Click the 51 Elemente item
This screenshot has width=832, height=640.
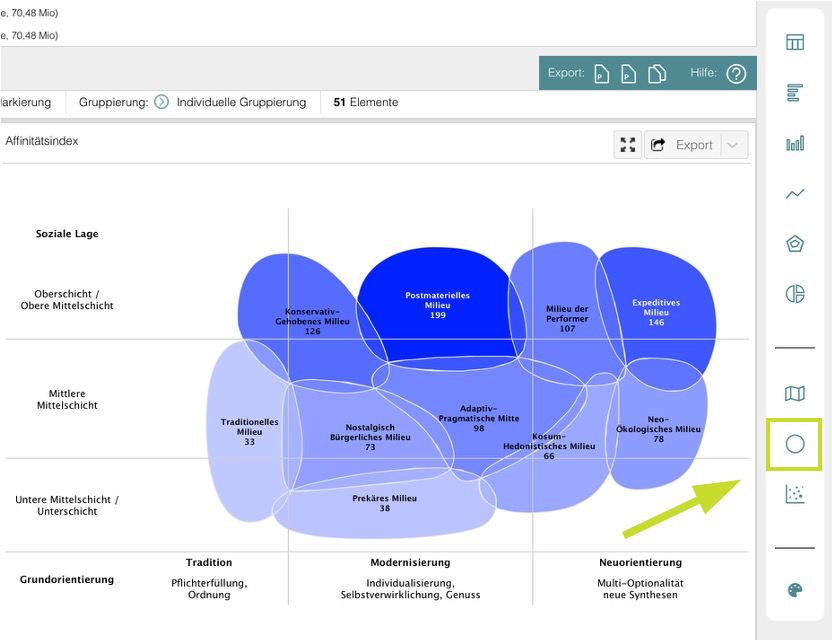click(365, 102)
